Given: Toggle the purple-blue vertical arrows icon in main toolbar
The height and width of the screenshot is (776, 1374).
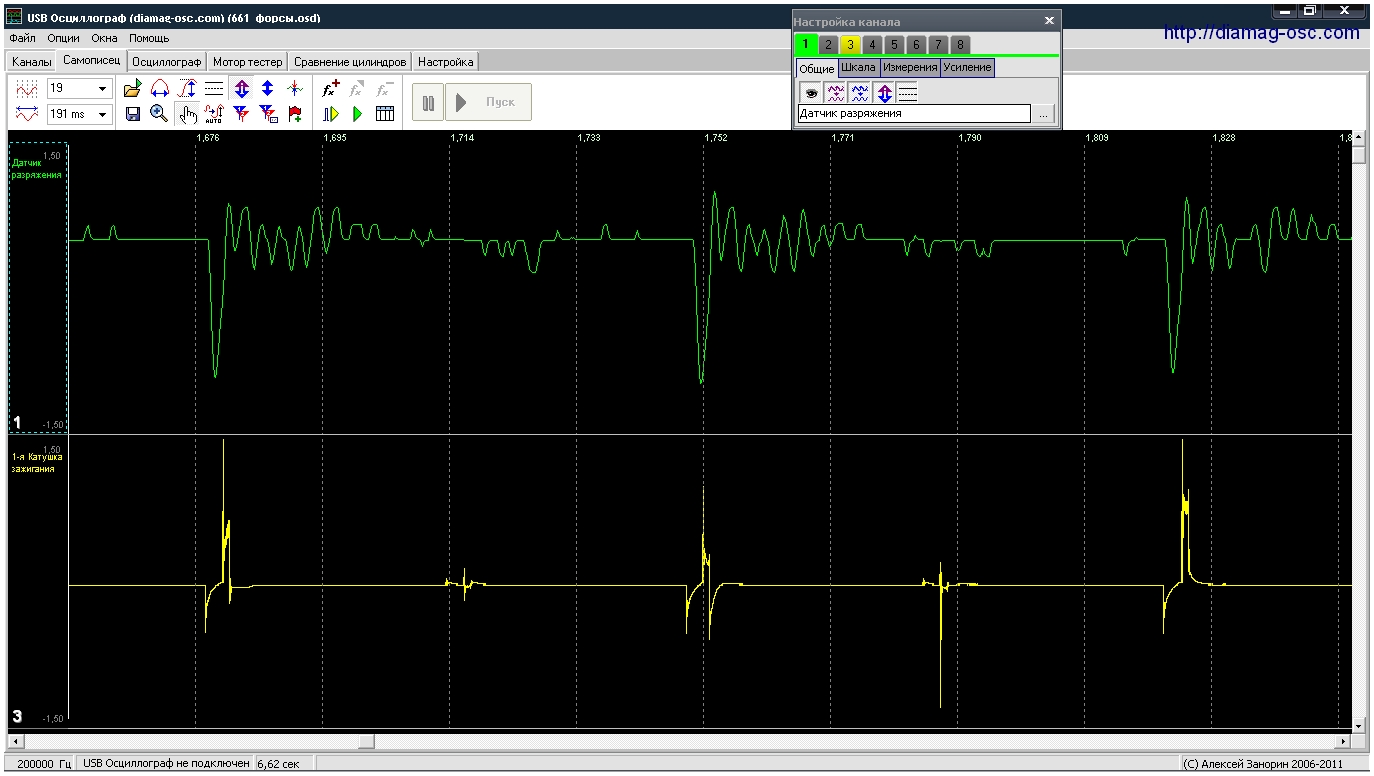Looking at the screenshot, I should [241, 89].
